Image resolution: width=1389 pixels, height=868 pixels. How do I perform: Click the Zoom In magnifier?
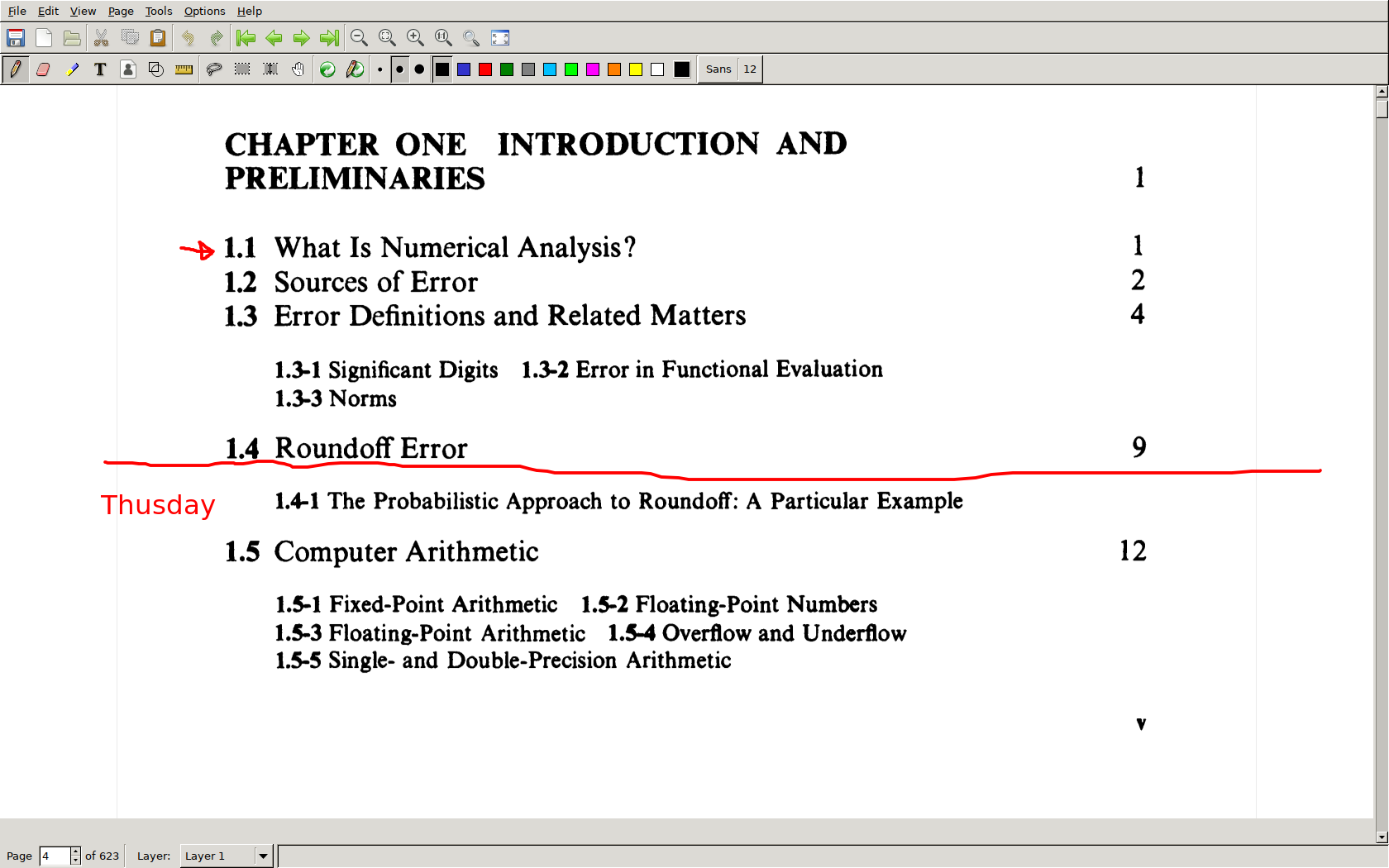(x=415, y=38)
